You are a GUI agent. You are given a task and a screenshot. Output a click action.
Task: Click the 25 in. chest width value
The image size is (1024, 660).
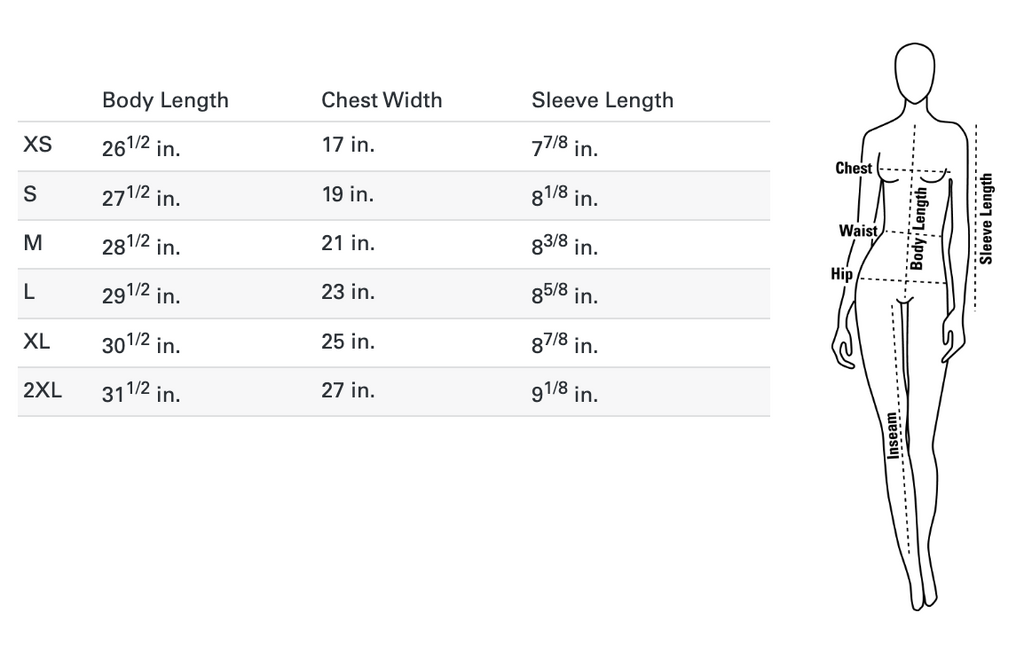(348, 341)
